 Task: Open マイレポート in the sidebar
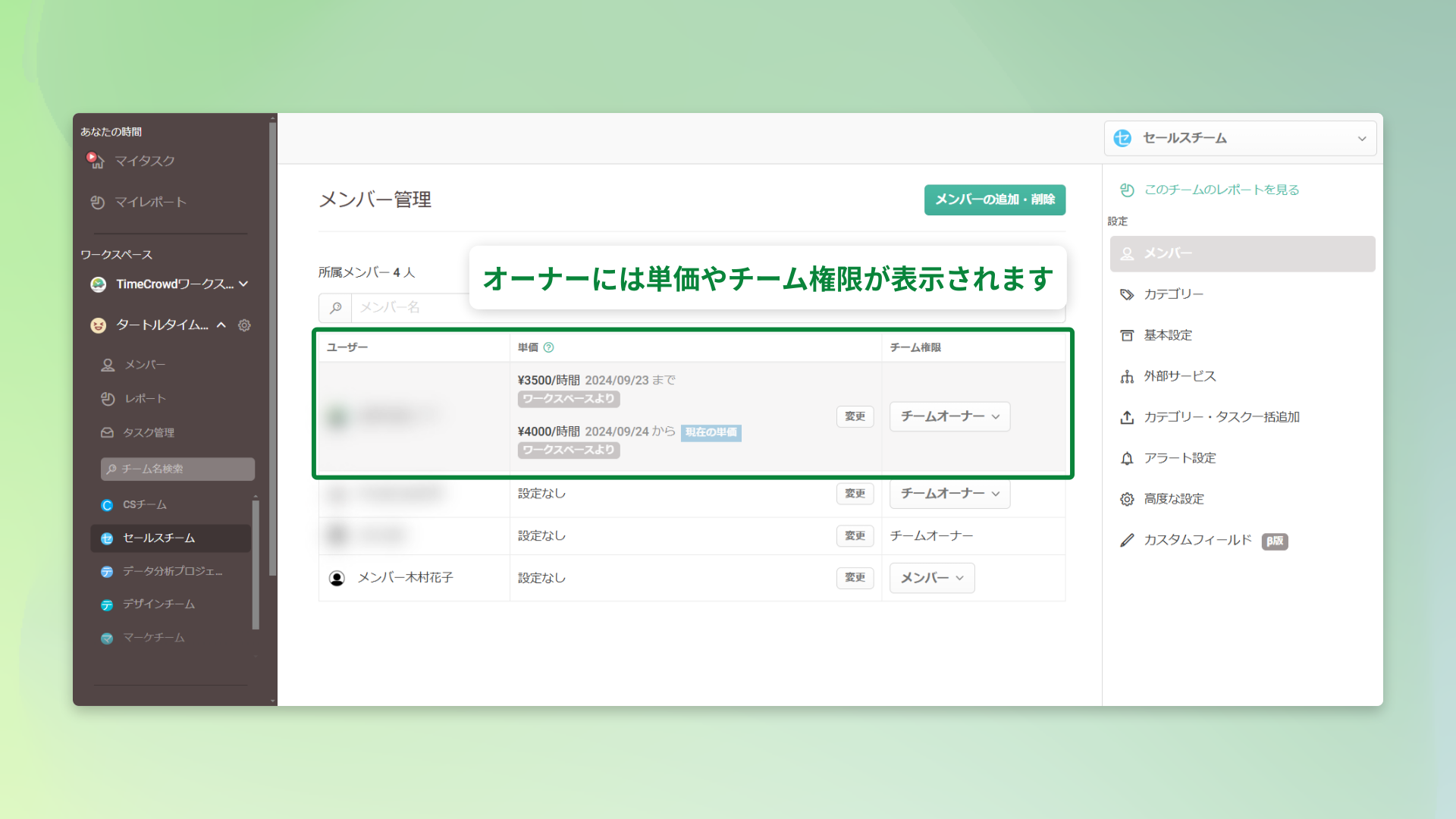149,202
